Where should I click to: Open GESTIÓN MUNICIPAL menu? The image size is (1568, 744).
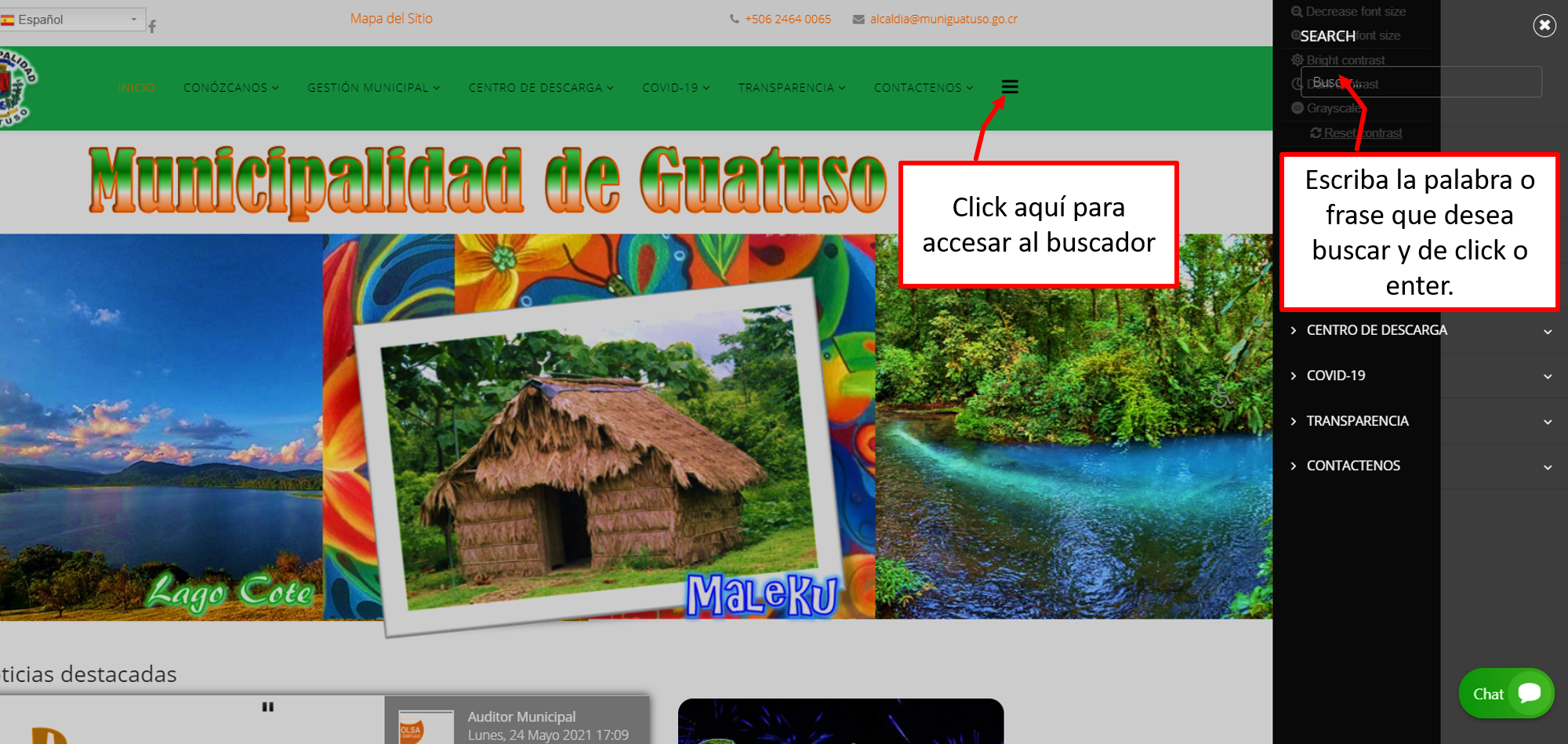click(374, 88)
